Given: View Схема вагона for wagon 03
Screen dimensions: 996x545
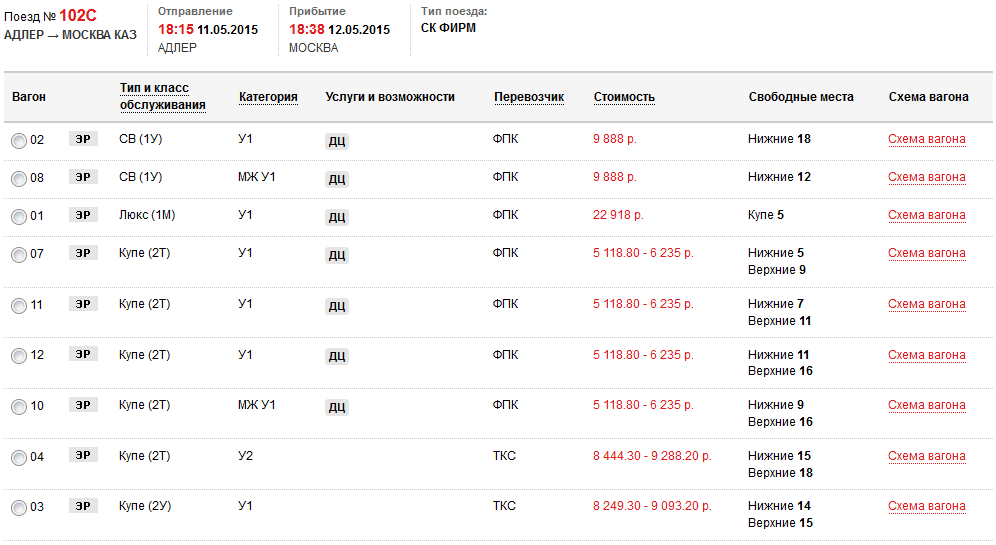Looking at the screenshot, I should (x=927, y=507).
